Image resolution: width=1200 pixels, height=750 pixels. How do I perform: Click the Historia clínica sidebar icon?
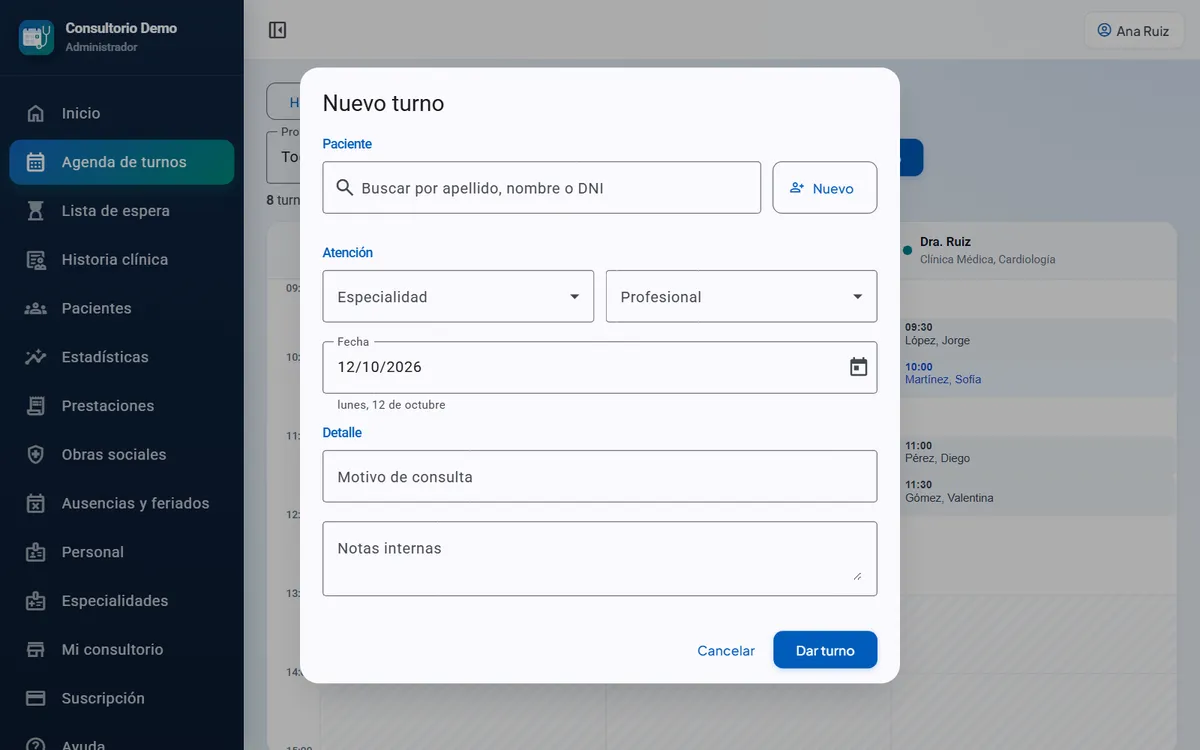coord(36,260)
